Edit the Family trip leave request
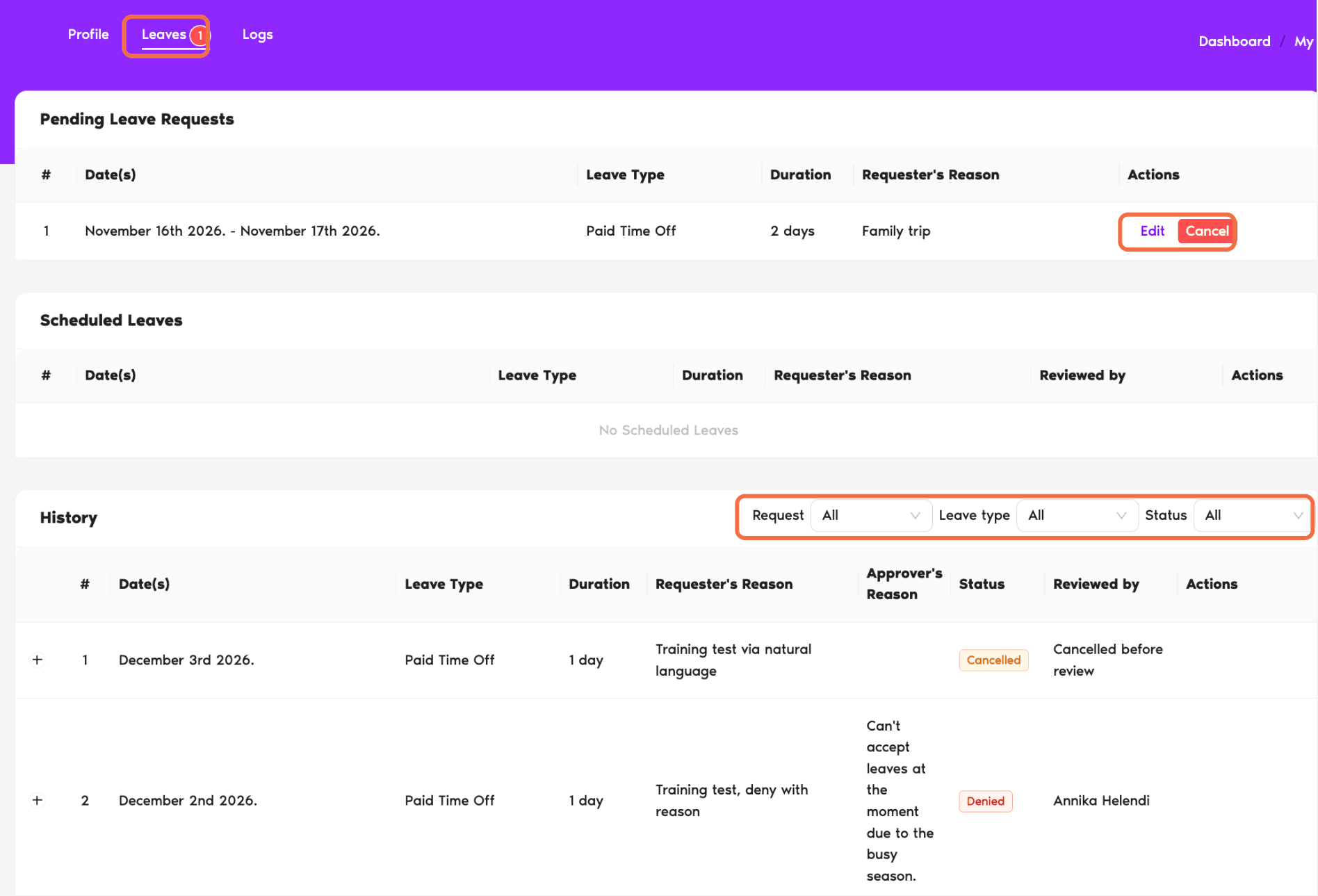The image size is (1318, 896). pos(1152,231)
